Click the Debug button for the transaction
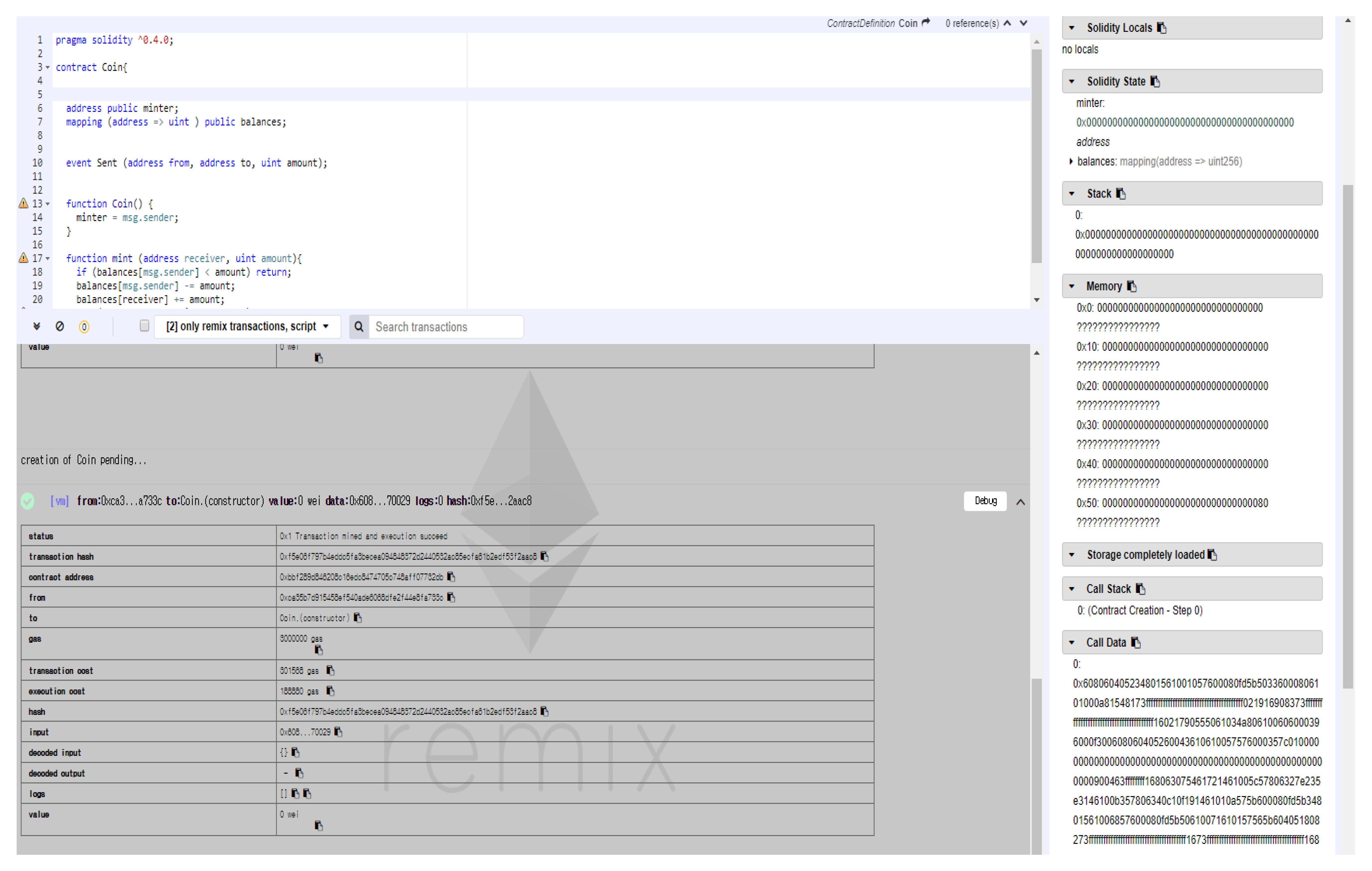The image size is (1372, 871). [985, 501]
